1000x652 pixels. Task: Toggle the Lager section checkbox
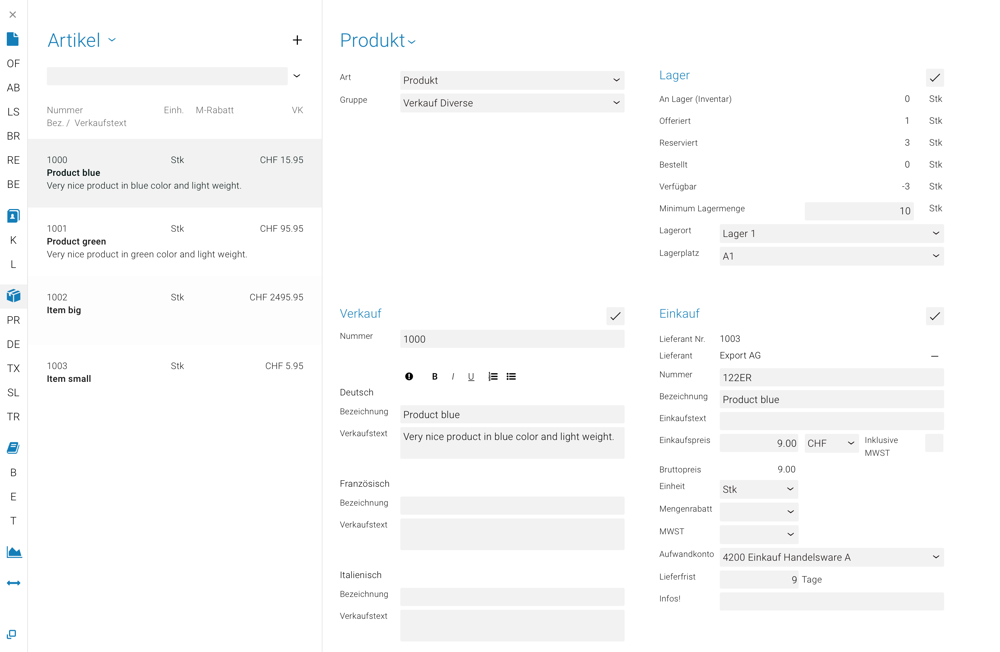(x=934, y=78)
